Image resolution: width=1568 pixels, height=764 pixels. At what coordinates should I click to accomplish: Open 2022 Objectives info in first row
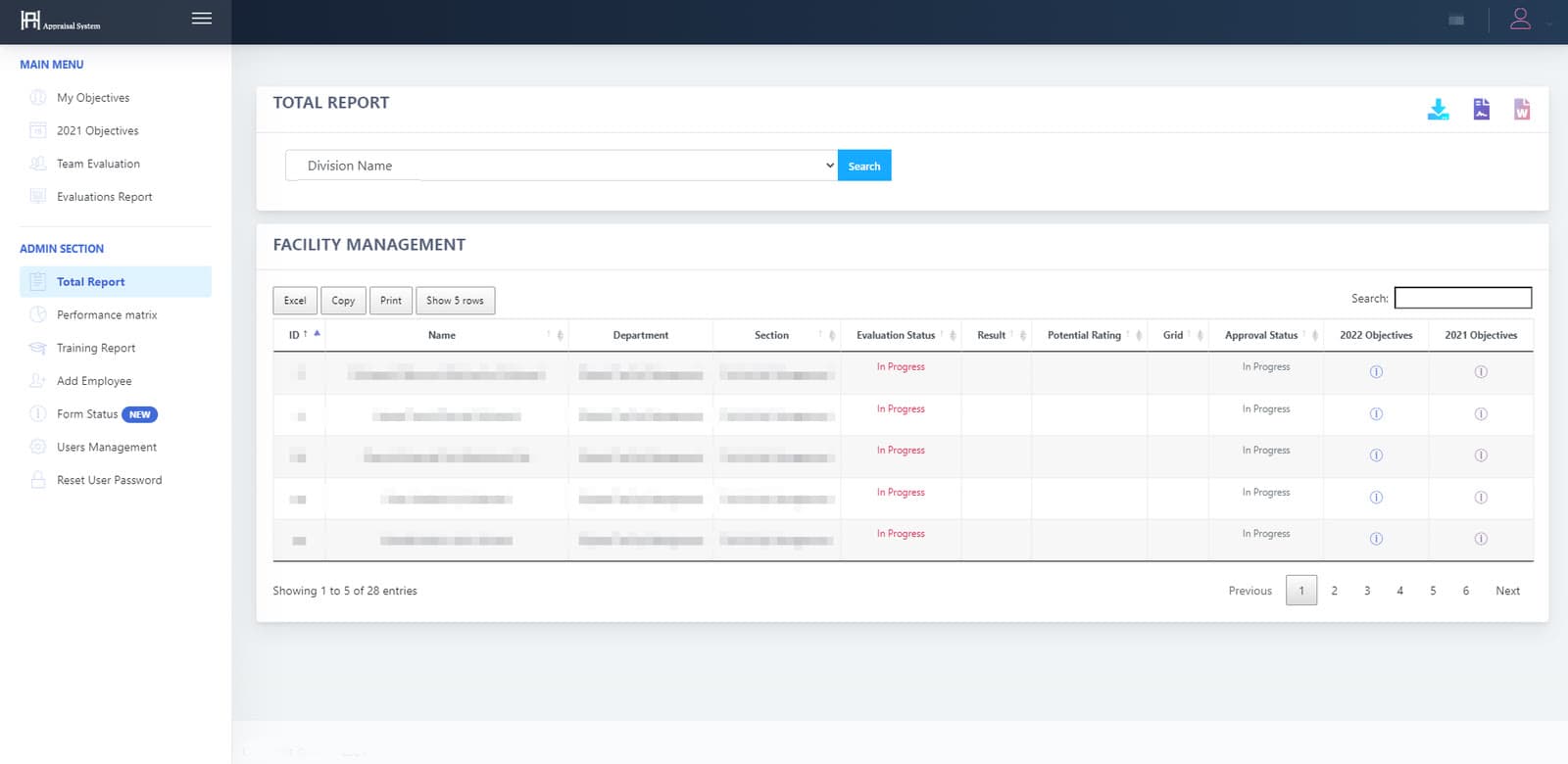click(1376, 372)
